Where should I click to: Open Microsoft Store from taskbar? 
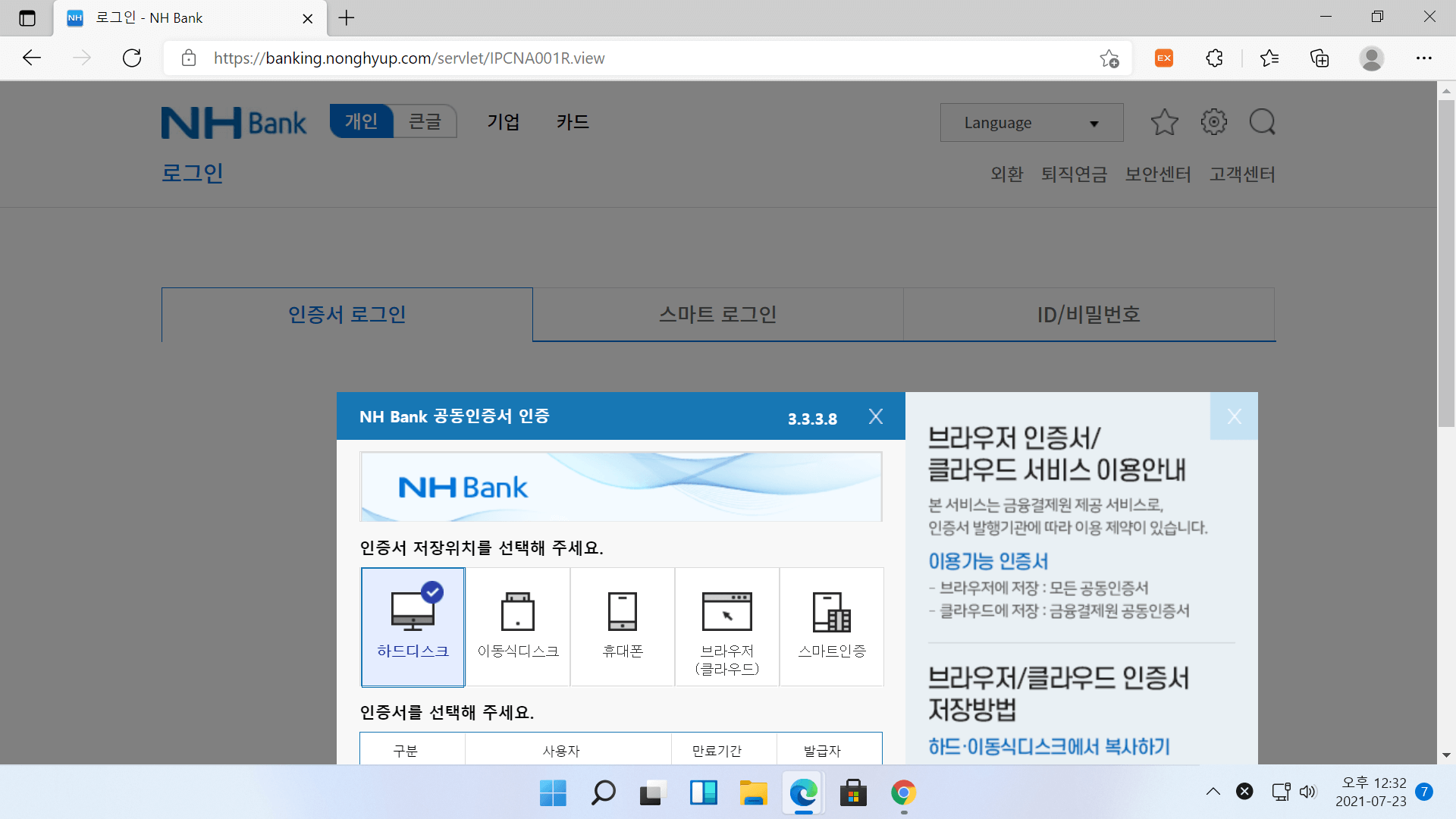(853, 793)
